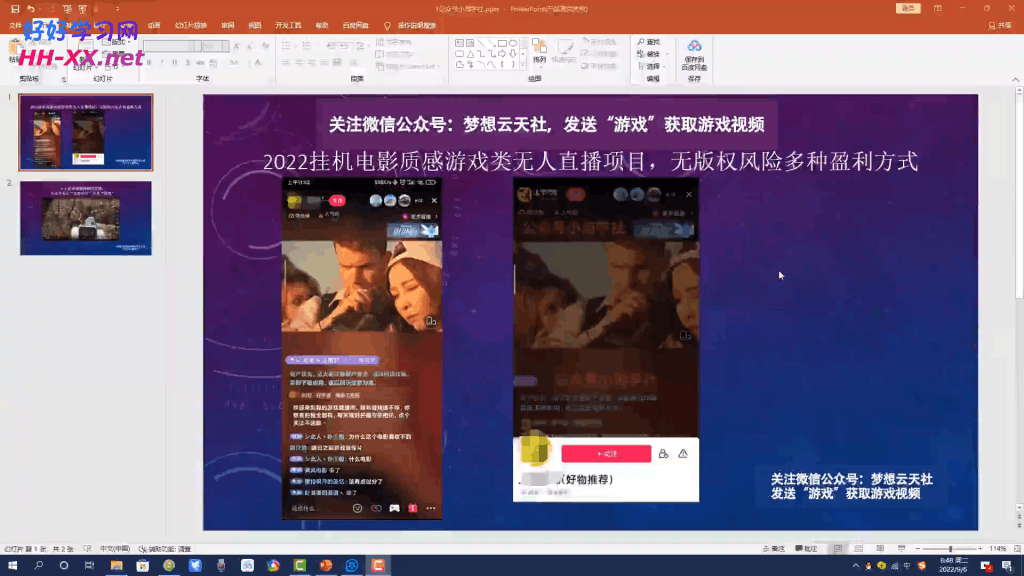Image resolution: width=1024 pixels, height=576 pixels.
Task: Expand the shapes gallery more arrow
Action: [523, 65]
